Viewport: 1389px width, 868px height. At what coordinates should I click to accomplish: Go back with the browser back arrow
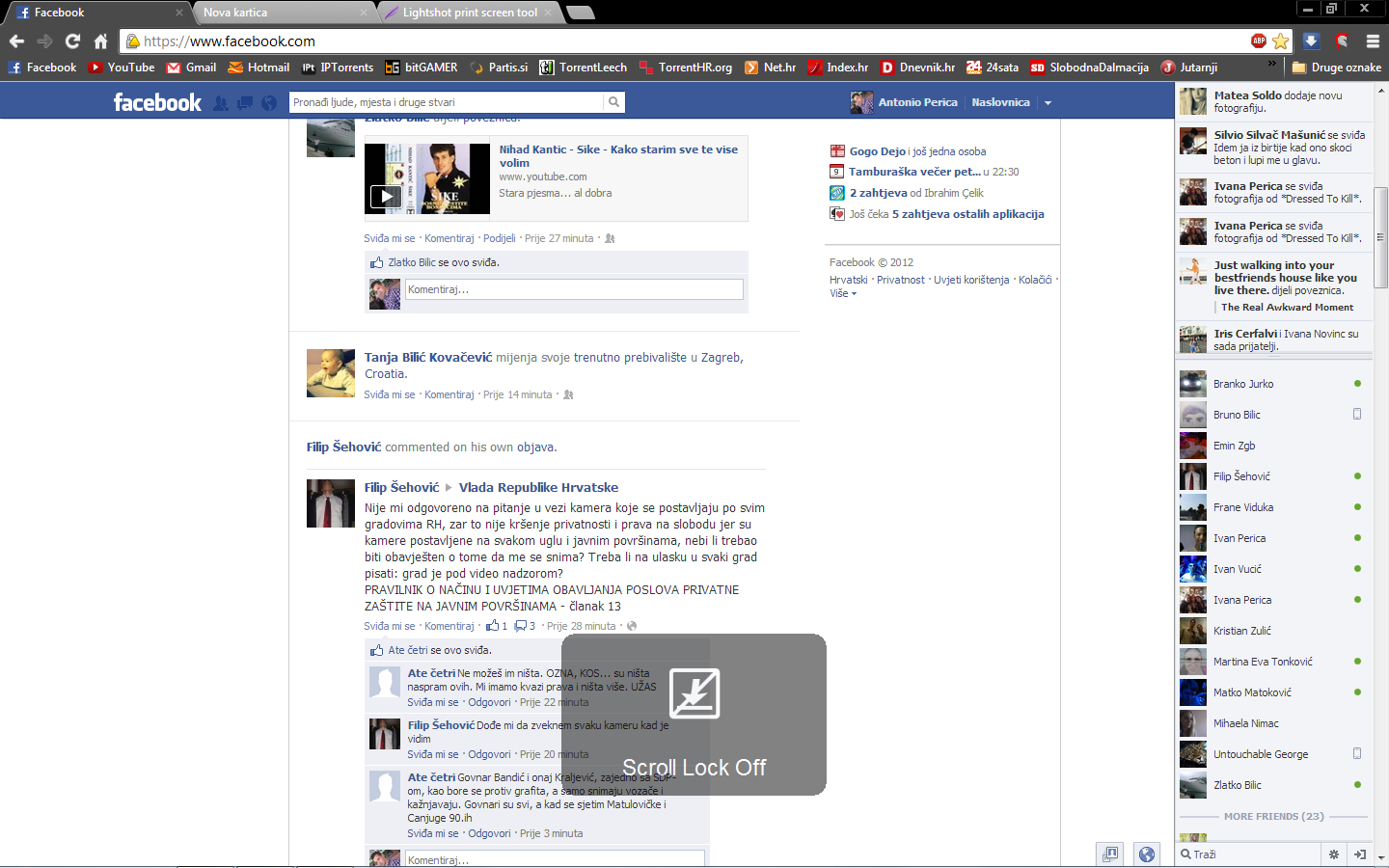pos(16,41)
